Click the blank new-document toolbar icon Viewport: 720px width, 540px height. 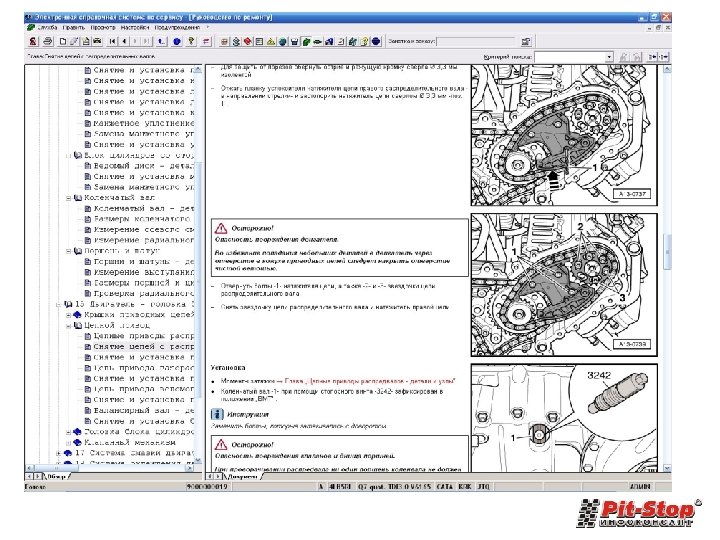(63, 41)
